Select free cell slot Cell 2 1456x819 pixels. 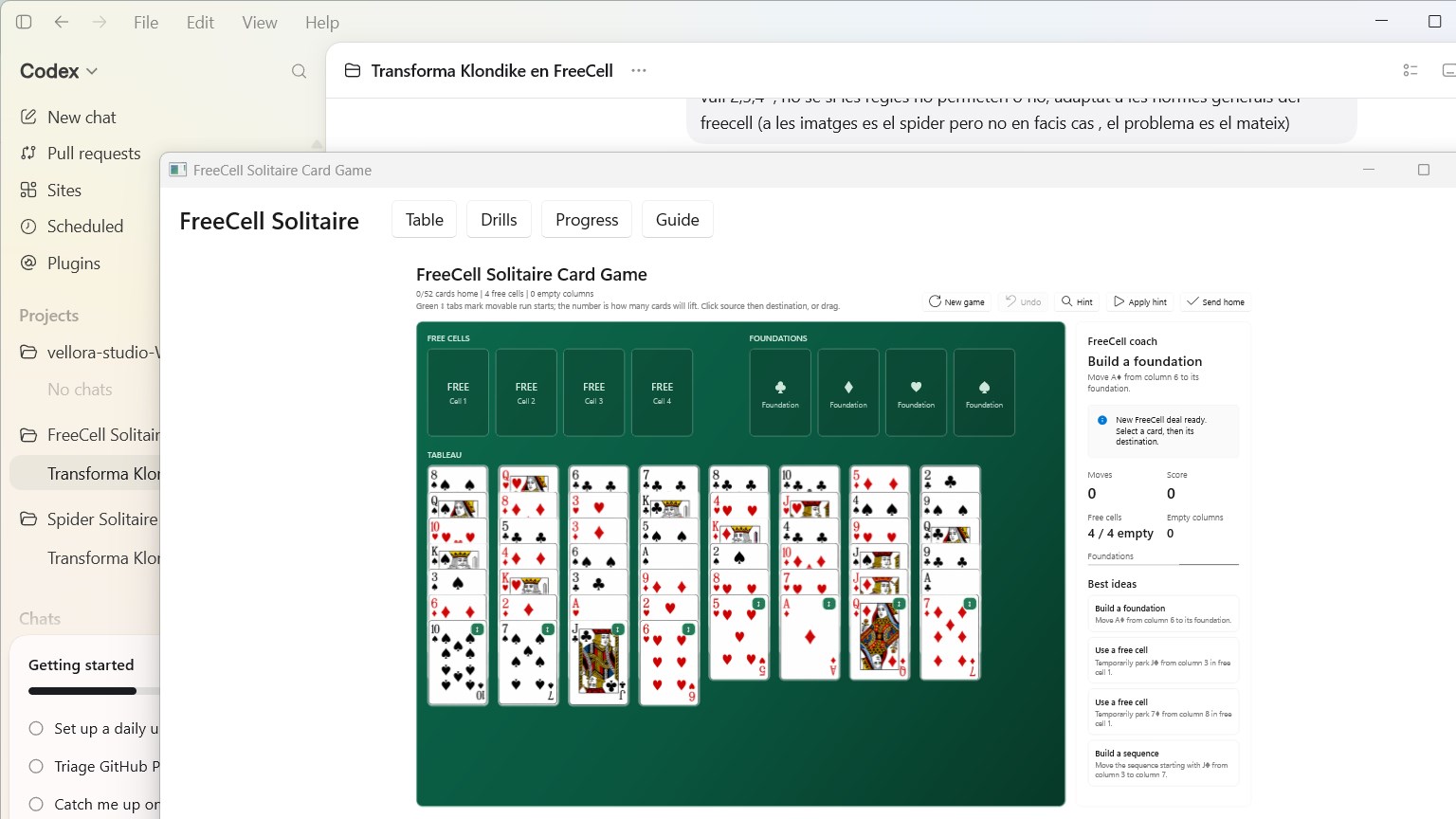[526, 392]
